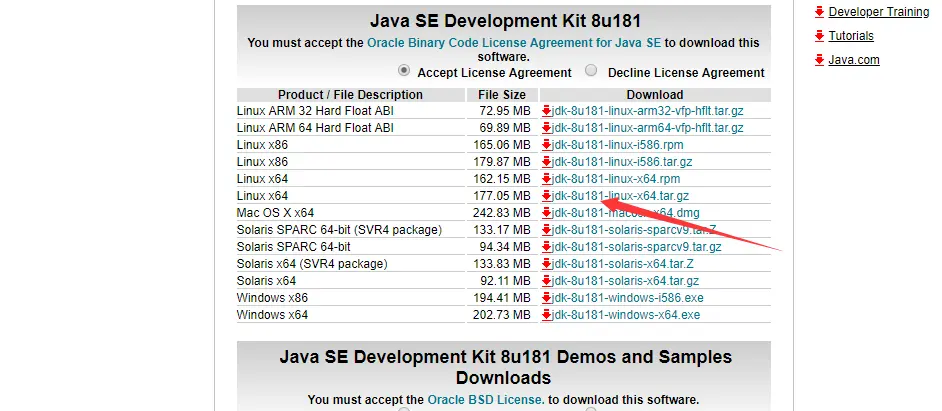Open the Oracle BSD License link
Viewport: 942px width, 411px height.
(486, 400)
